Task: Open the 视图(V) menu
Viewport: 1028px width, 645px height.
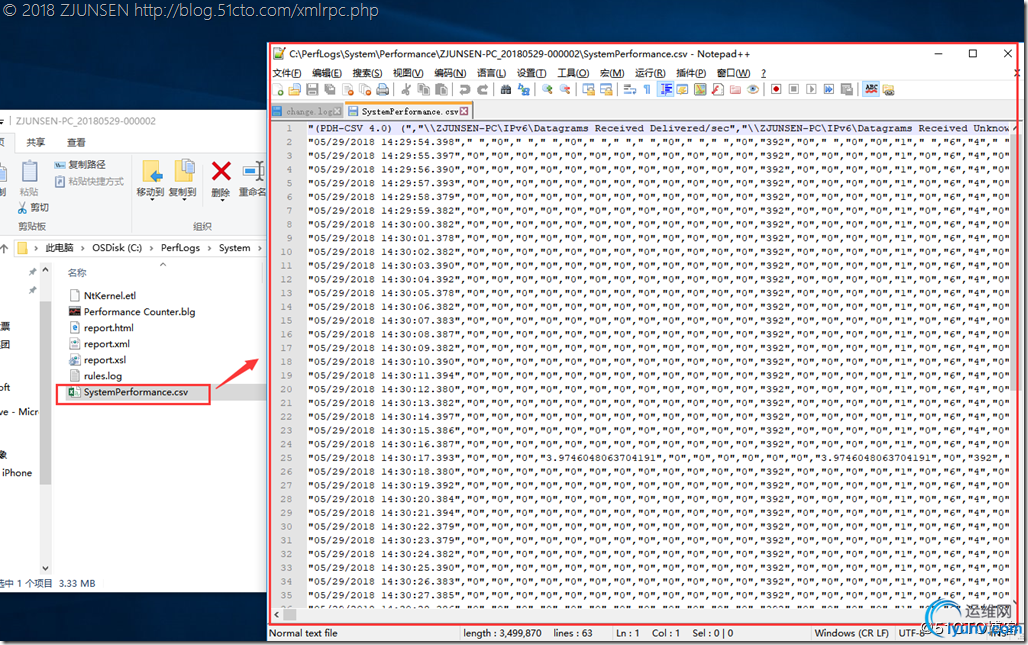Action: (x=408, y=73)
